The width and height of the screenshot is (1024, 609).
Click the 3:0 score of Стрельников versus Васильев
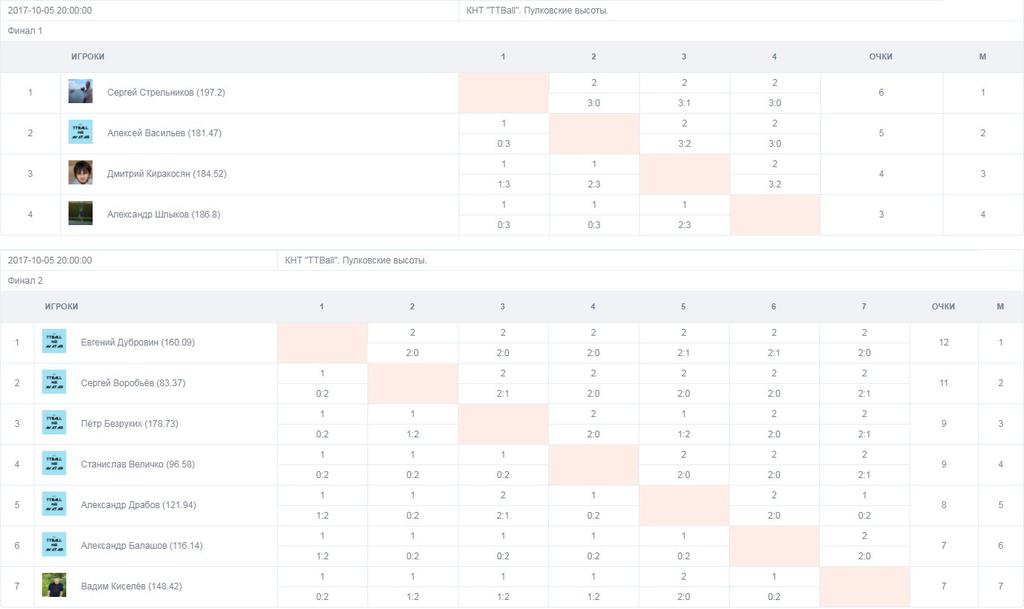pos(594,103)
